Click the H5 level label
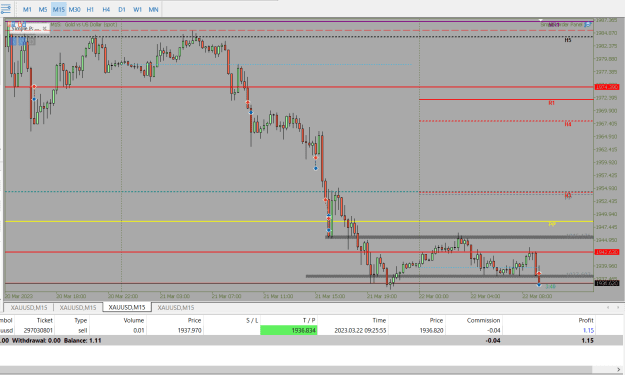 (568, 40)
